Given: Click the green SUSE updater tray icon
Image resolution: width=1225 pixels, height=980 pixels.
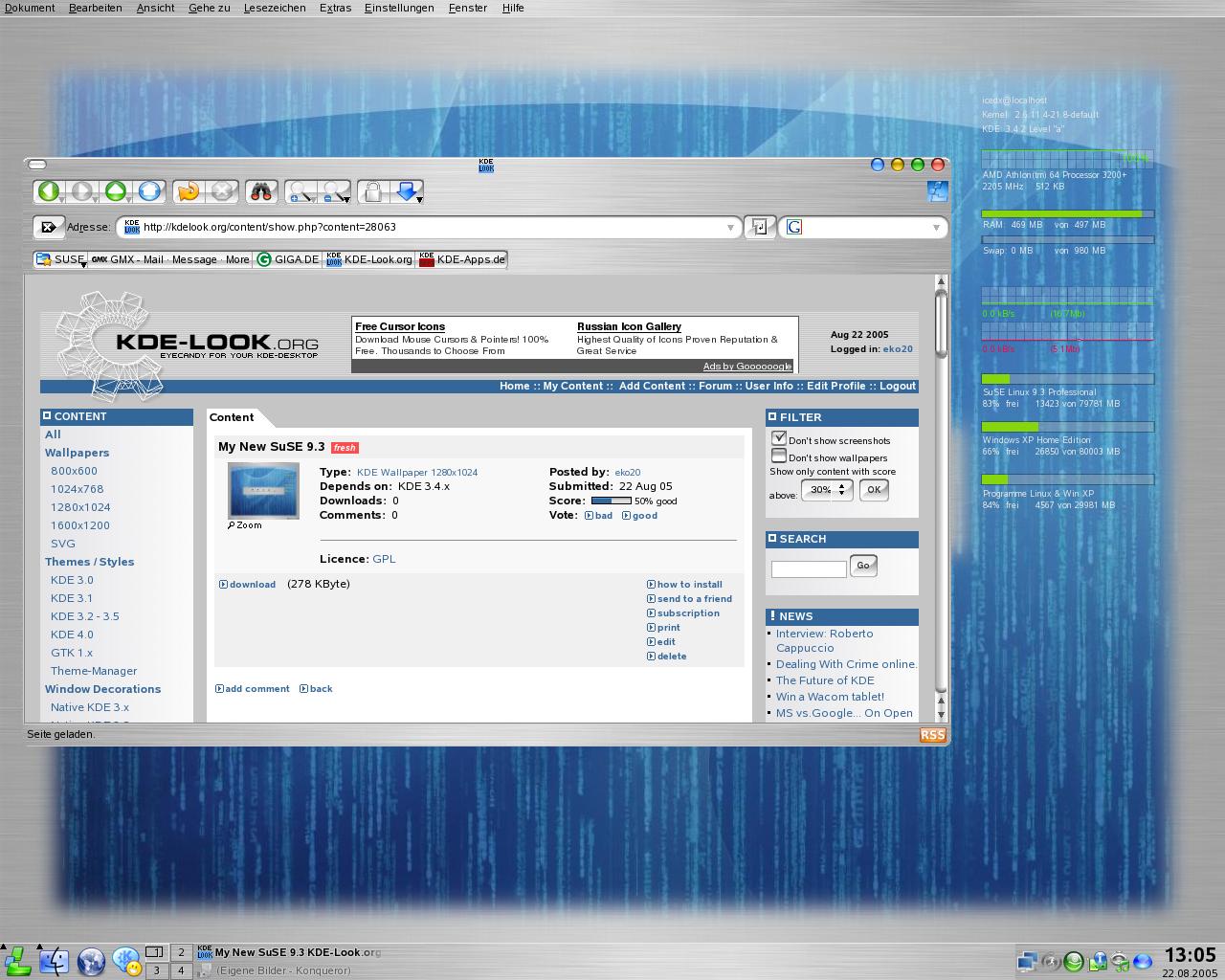Looking at the screenshot, I should 1073,961.
